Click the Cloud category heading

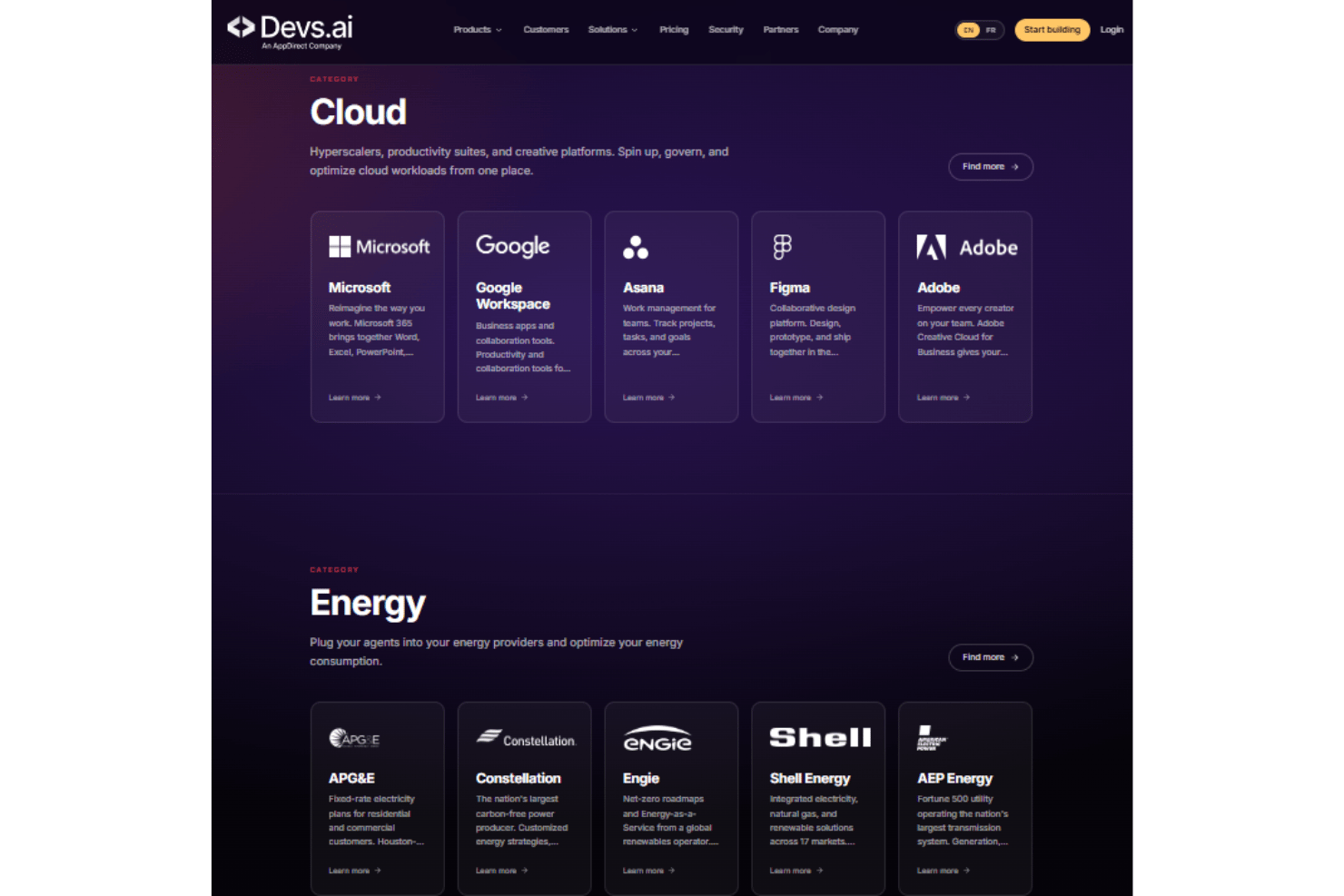pyautogui.click(x=359, y=113)
